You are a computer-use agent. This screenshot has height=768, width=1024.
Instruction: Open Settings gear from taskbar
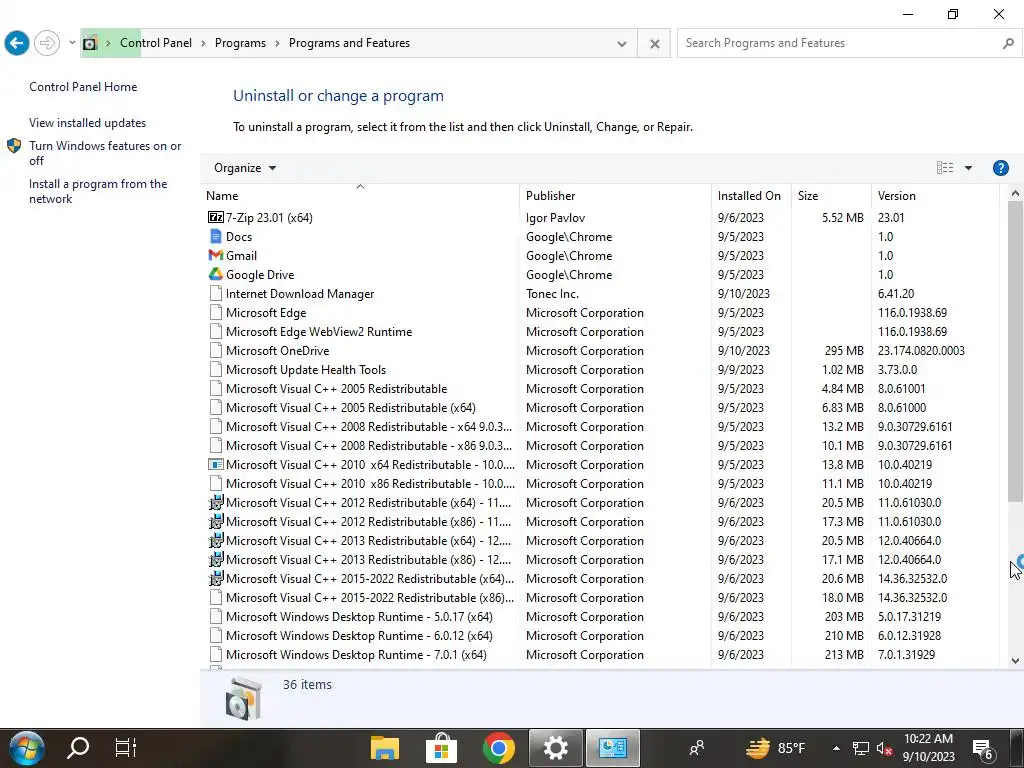(x=555, y=748)
